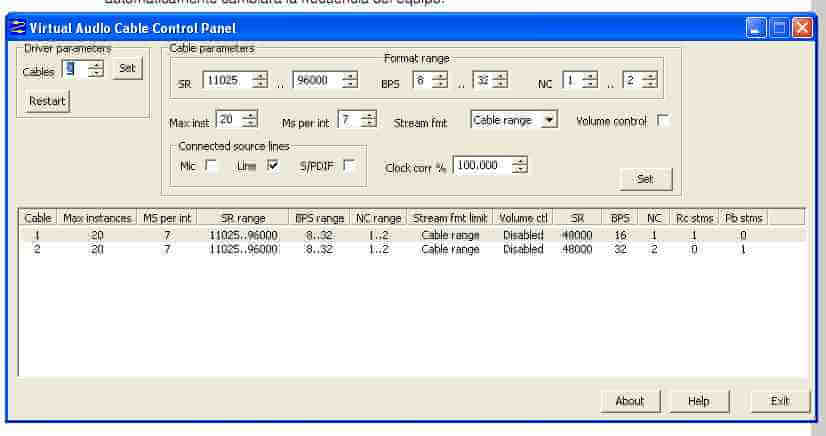This screenshot has height=436, width=826.
Task: Enable the S/PDIF source line checkbox
Action: pos(348,166)
